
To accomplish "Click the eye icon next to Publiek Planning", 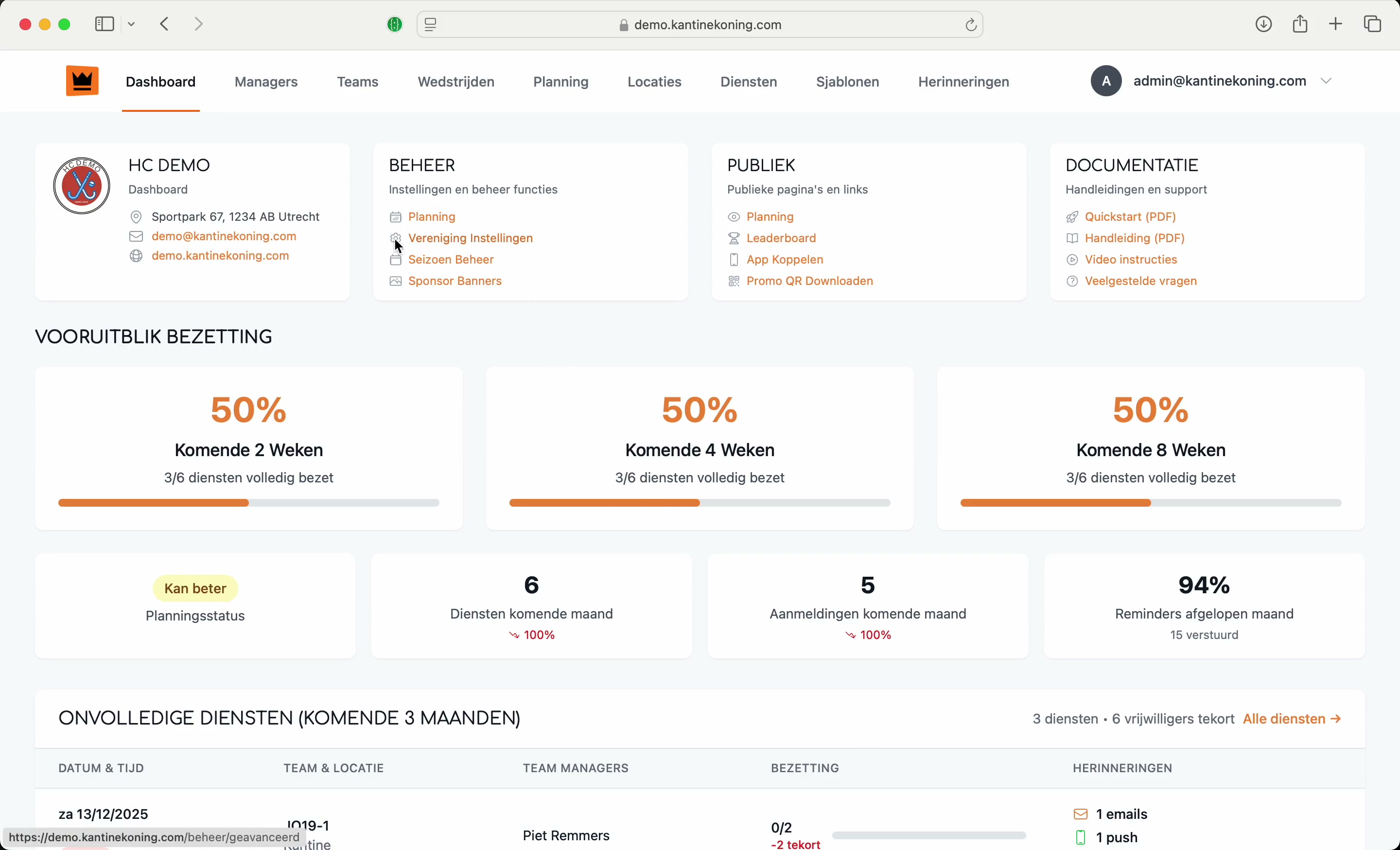I will tap(734, 217).
